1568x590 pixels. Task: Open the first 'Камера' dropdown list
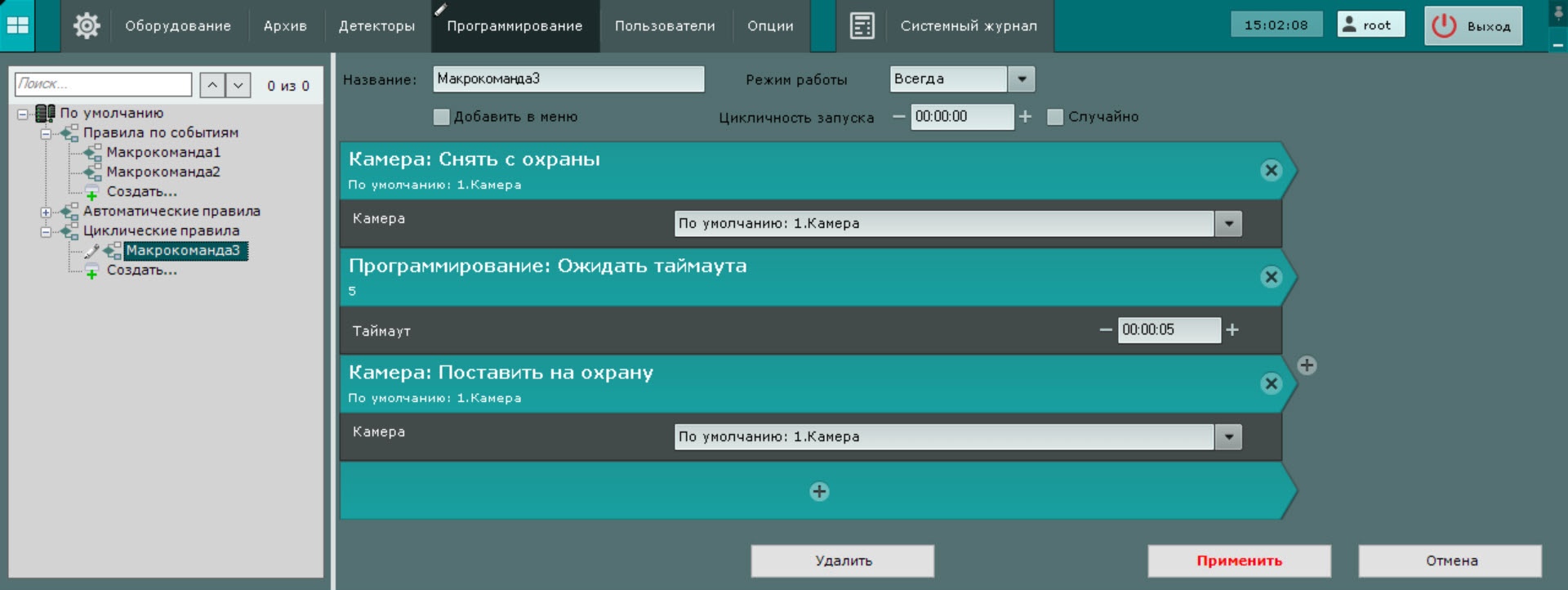(1228, 224)
